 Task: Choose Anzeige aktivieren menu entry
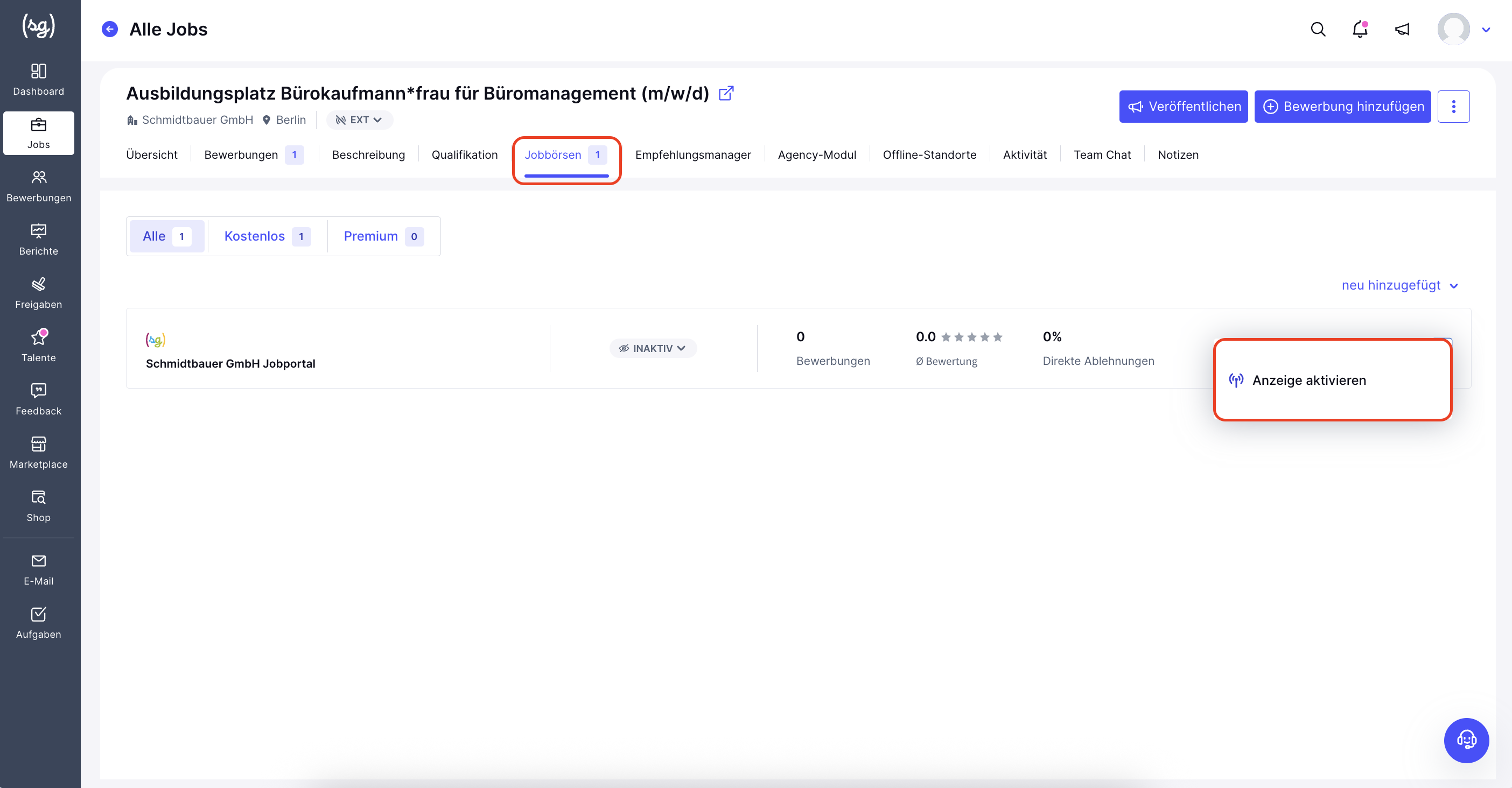tap(1332, 380)
